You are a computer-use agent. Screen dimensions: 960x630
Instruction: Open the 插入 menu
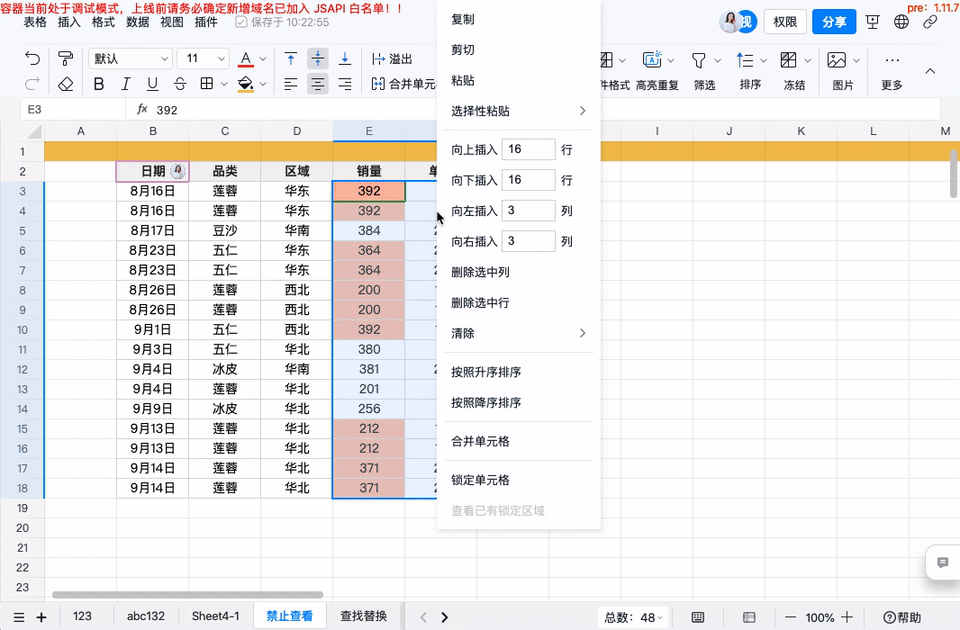click(67, 22)
